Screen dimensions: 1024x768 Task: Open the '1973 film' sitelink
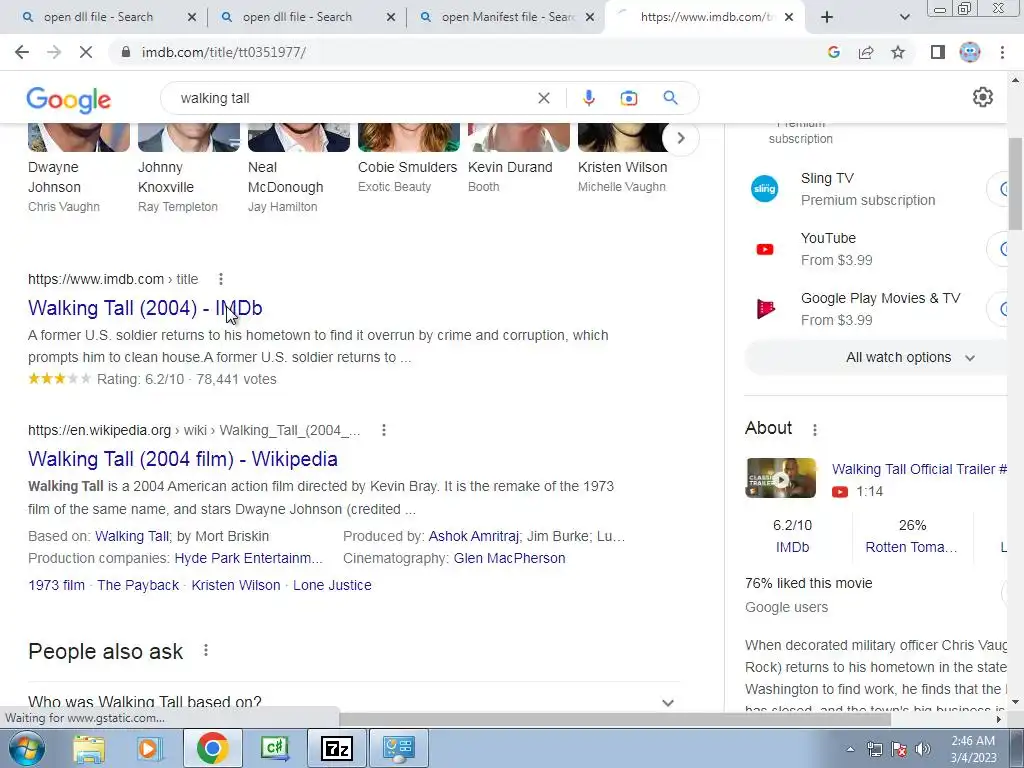(x=56, y=585)
